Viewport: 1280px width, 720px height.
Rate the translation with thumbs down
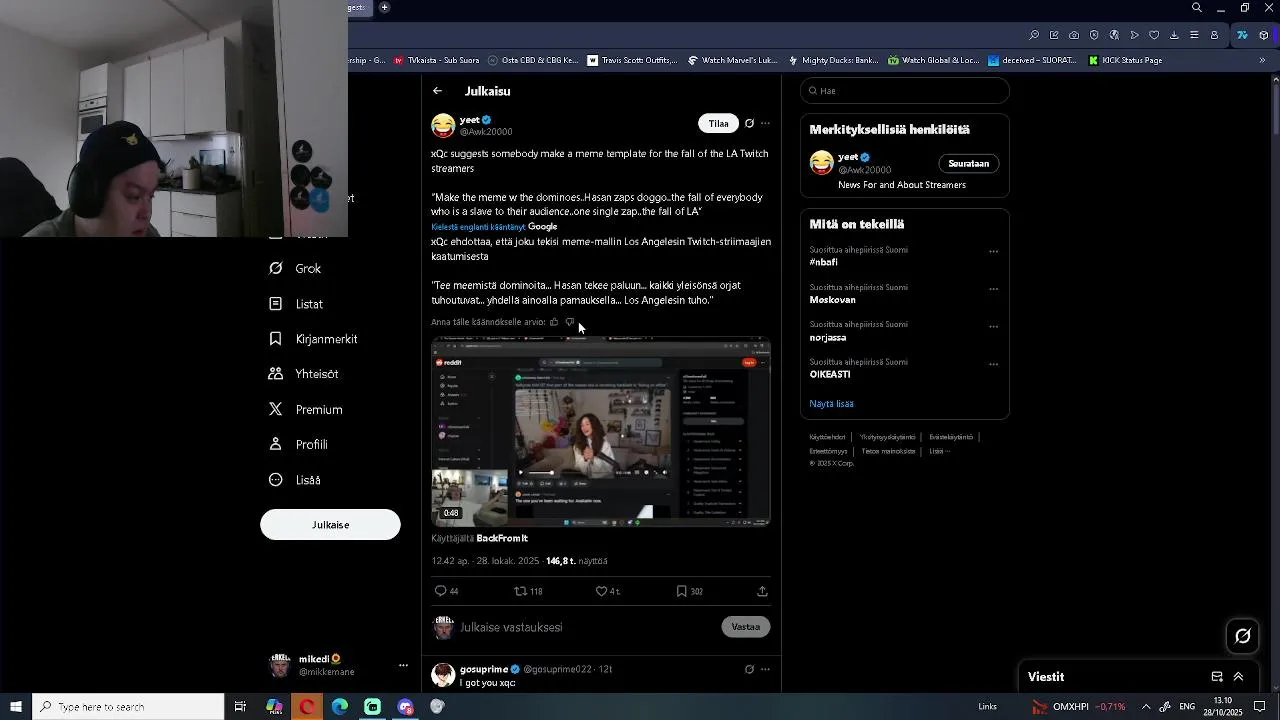point(570,322)
